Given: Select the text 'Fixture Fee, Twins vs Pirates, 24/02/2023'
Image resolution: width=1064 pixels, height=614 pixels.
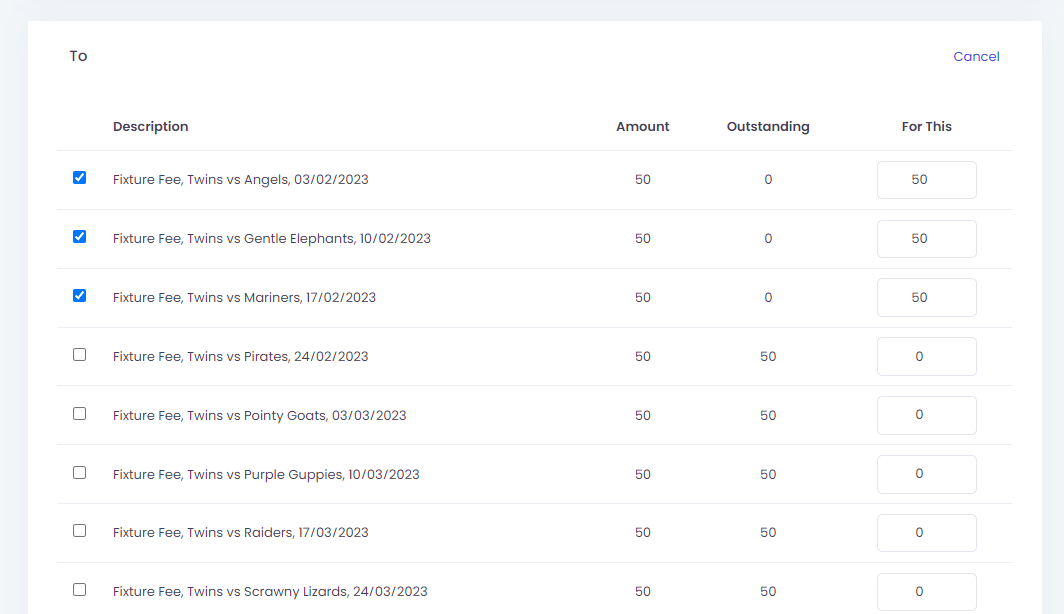Looking at the screenshot, I should (x=240, y=356).
